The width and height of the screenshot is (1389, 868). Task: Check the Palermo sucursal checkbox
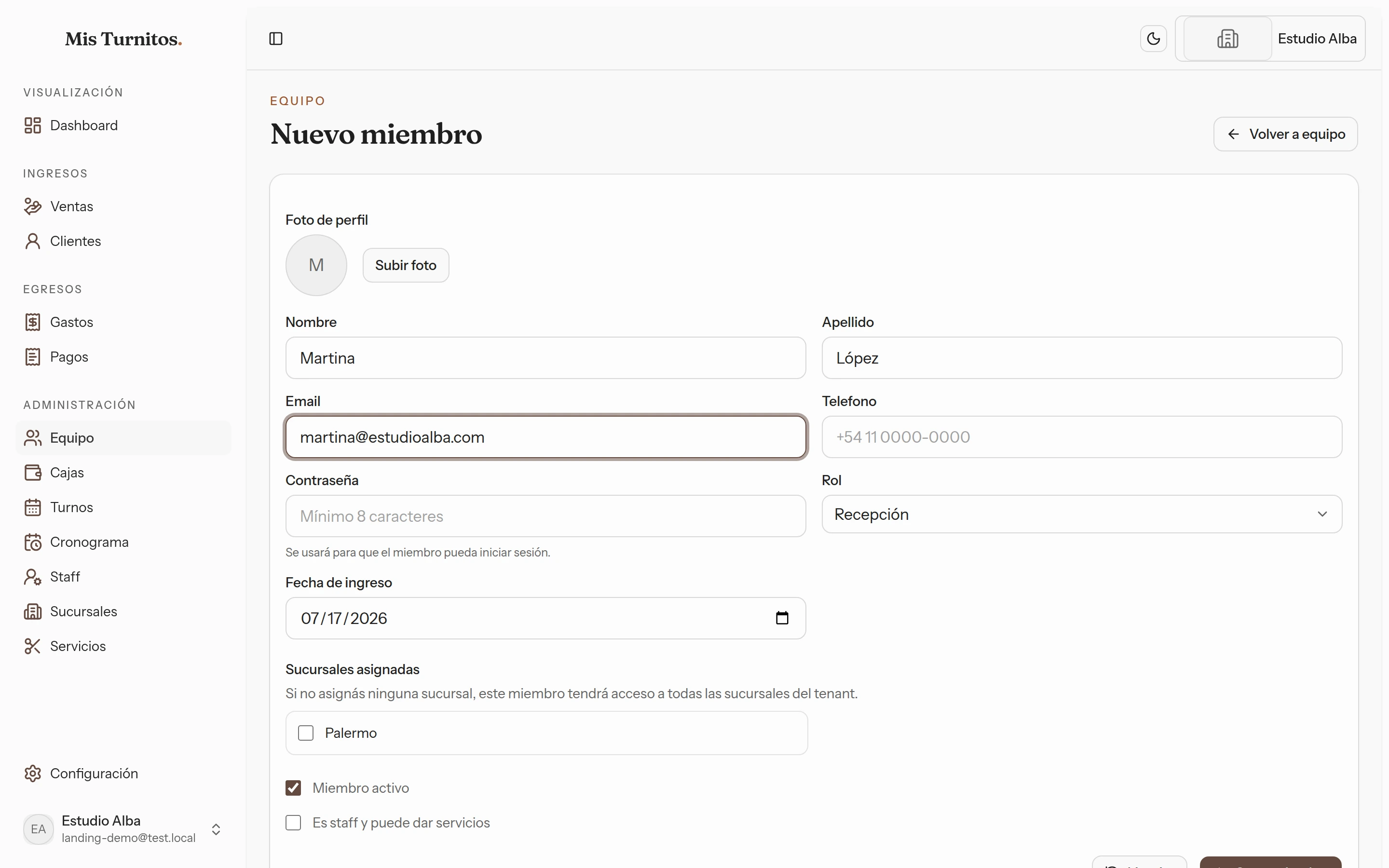(306, 733)
